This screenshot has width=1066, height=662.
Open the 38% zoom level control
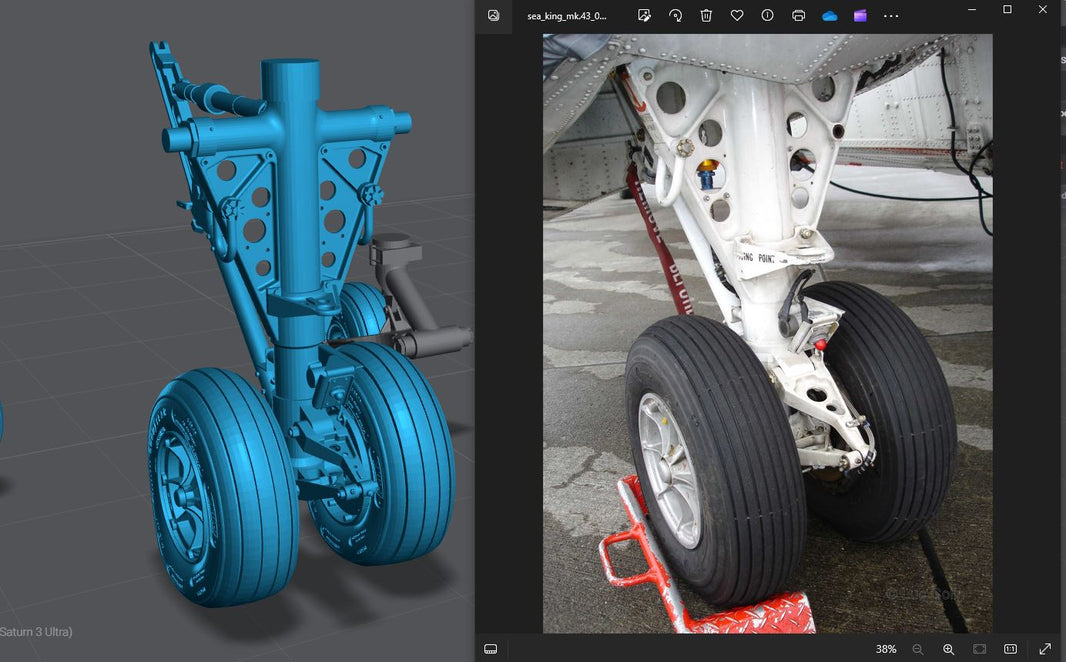coord(884,649)
